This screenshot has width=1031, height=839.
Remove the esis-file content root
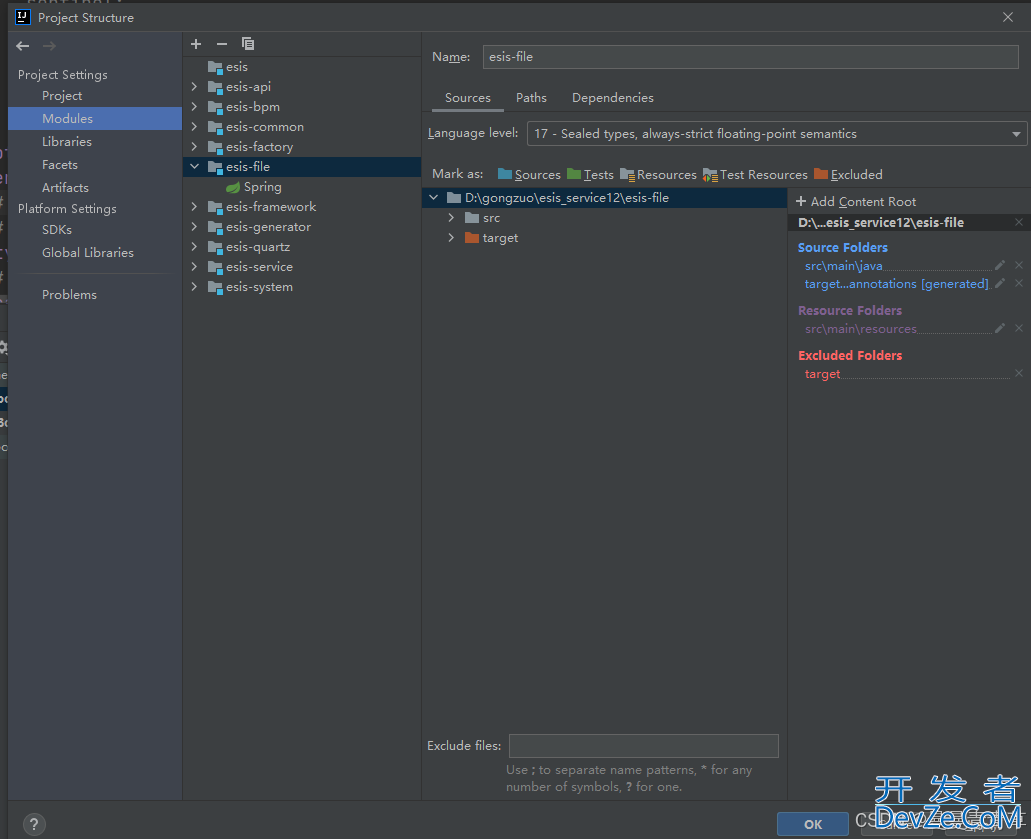tap(1019, 222)
